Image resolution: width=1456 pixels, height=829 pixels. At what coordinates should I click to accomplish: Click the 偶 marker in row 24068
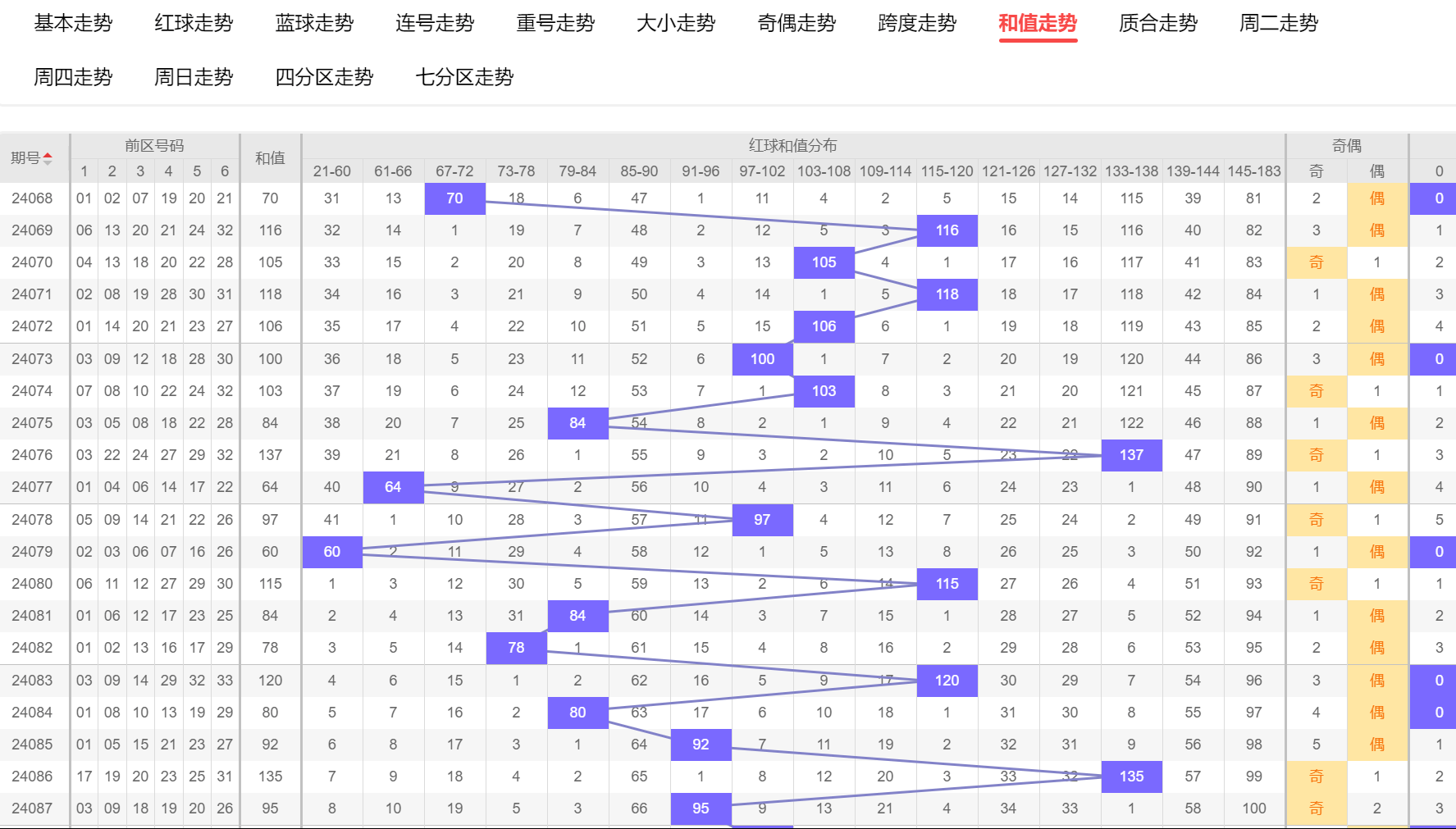(1377, 198)
